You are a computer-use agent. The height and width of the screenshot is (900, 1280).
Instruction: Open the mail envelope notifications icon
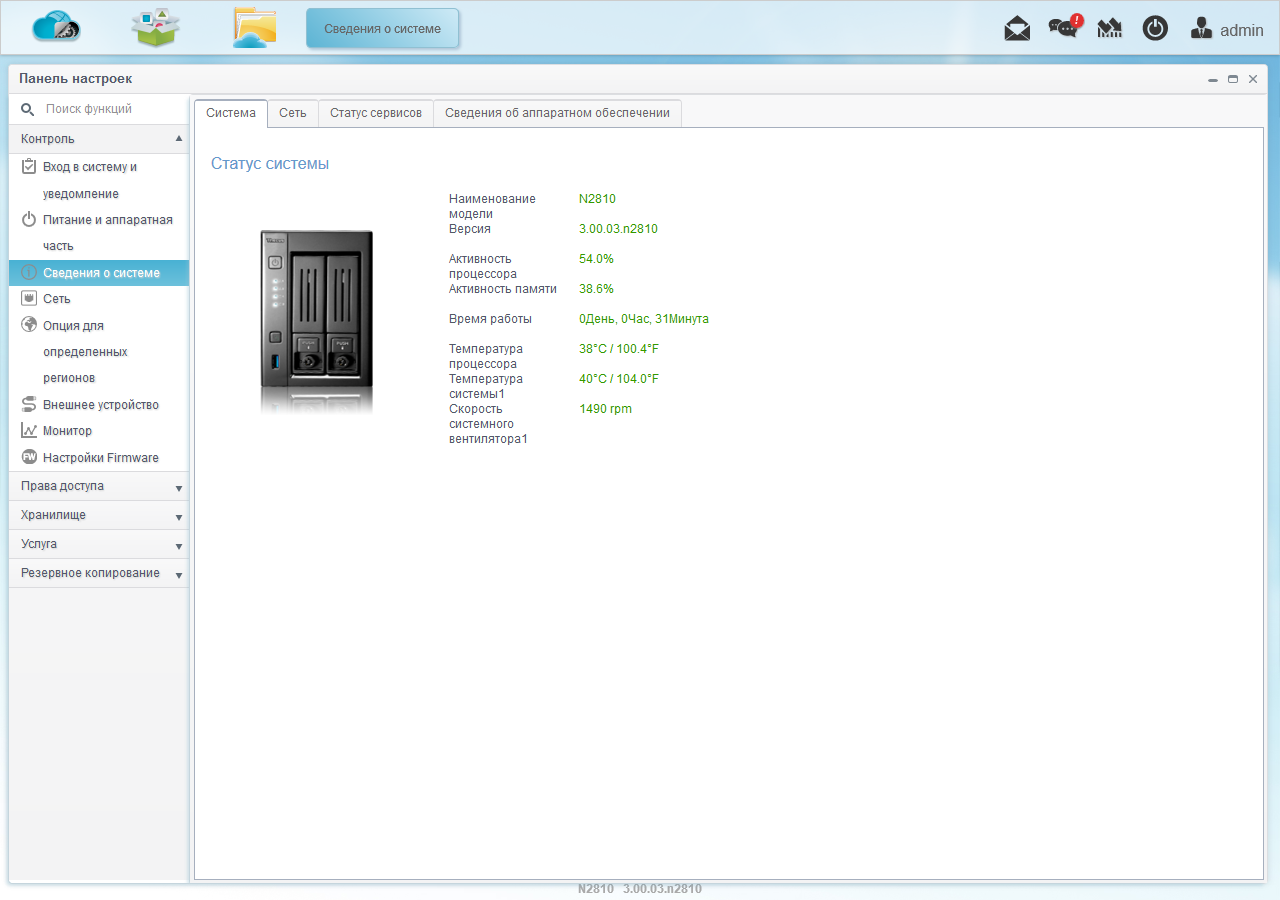click(x=1017, y=29)
